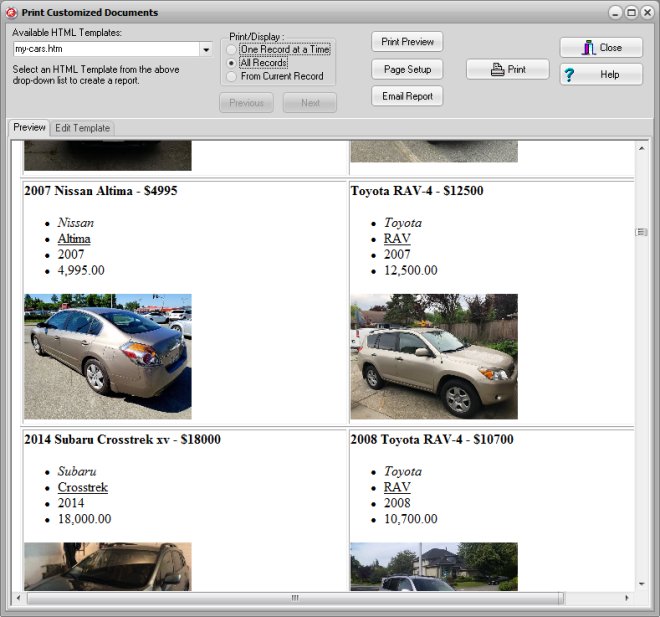Click the horizontal scrollbar thumb
Viewport: 660px width, 617px height.
point(295,598)
